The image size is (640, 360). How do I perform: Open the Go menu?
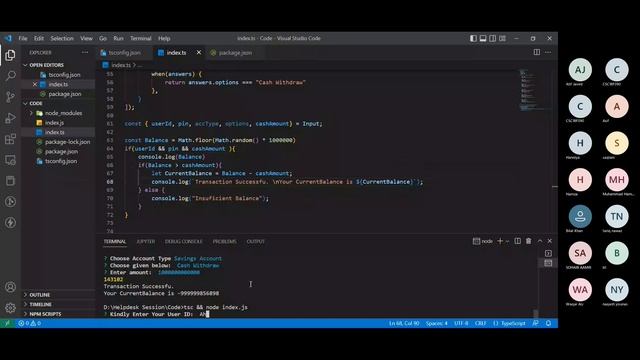click(x=103, y=38)
